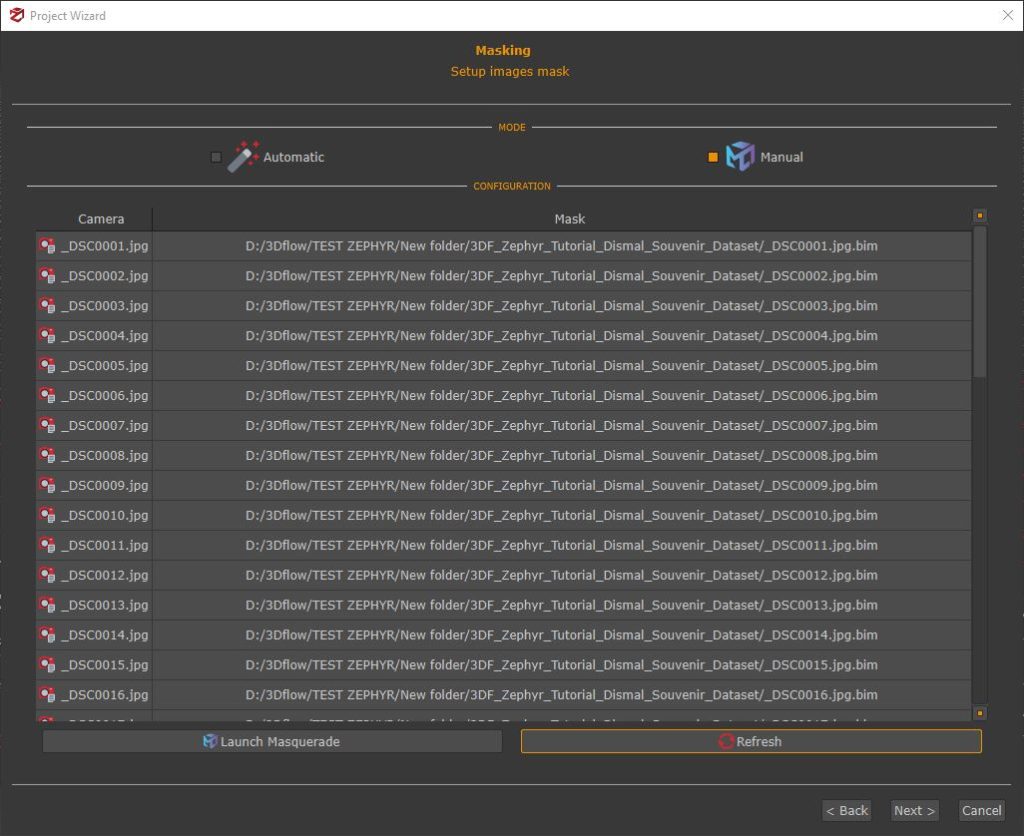1024x836 pixels.
Task: Toggle the Manual masking checkbox
Action: (713, 157)
